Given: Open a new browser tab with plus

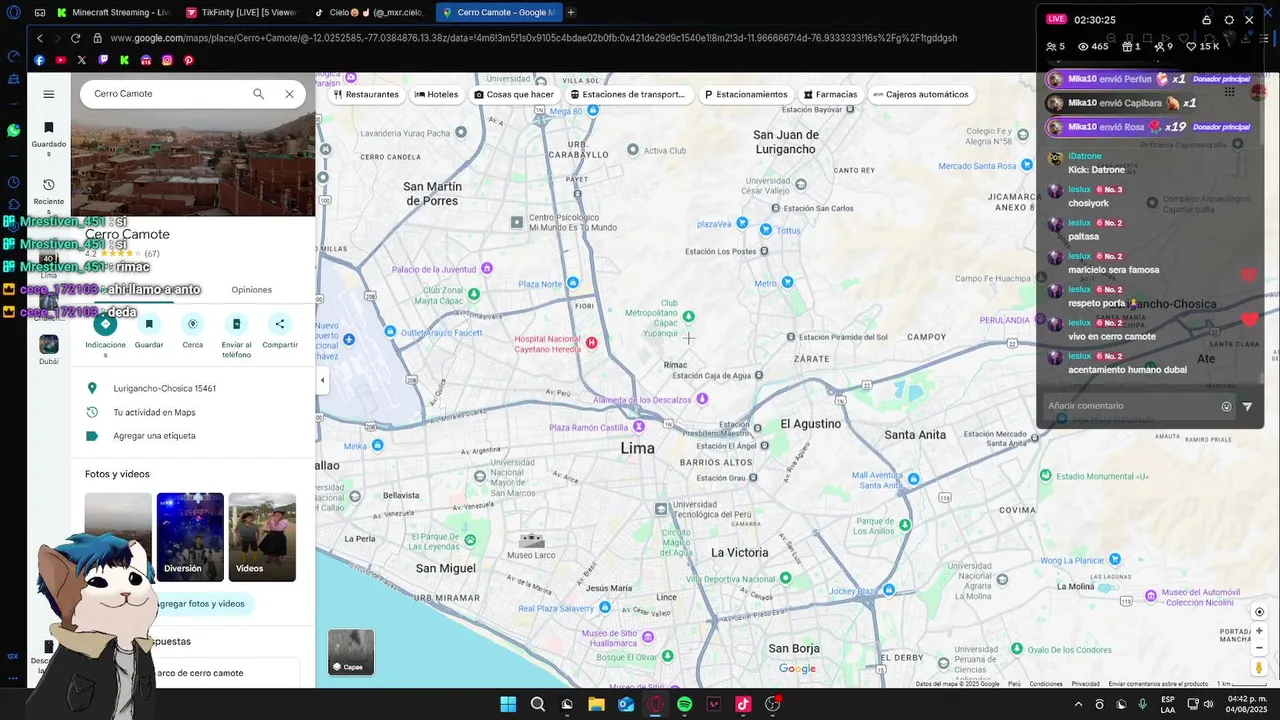Looking at the screenshot, I should 571,12.
